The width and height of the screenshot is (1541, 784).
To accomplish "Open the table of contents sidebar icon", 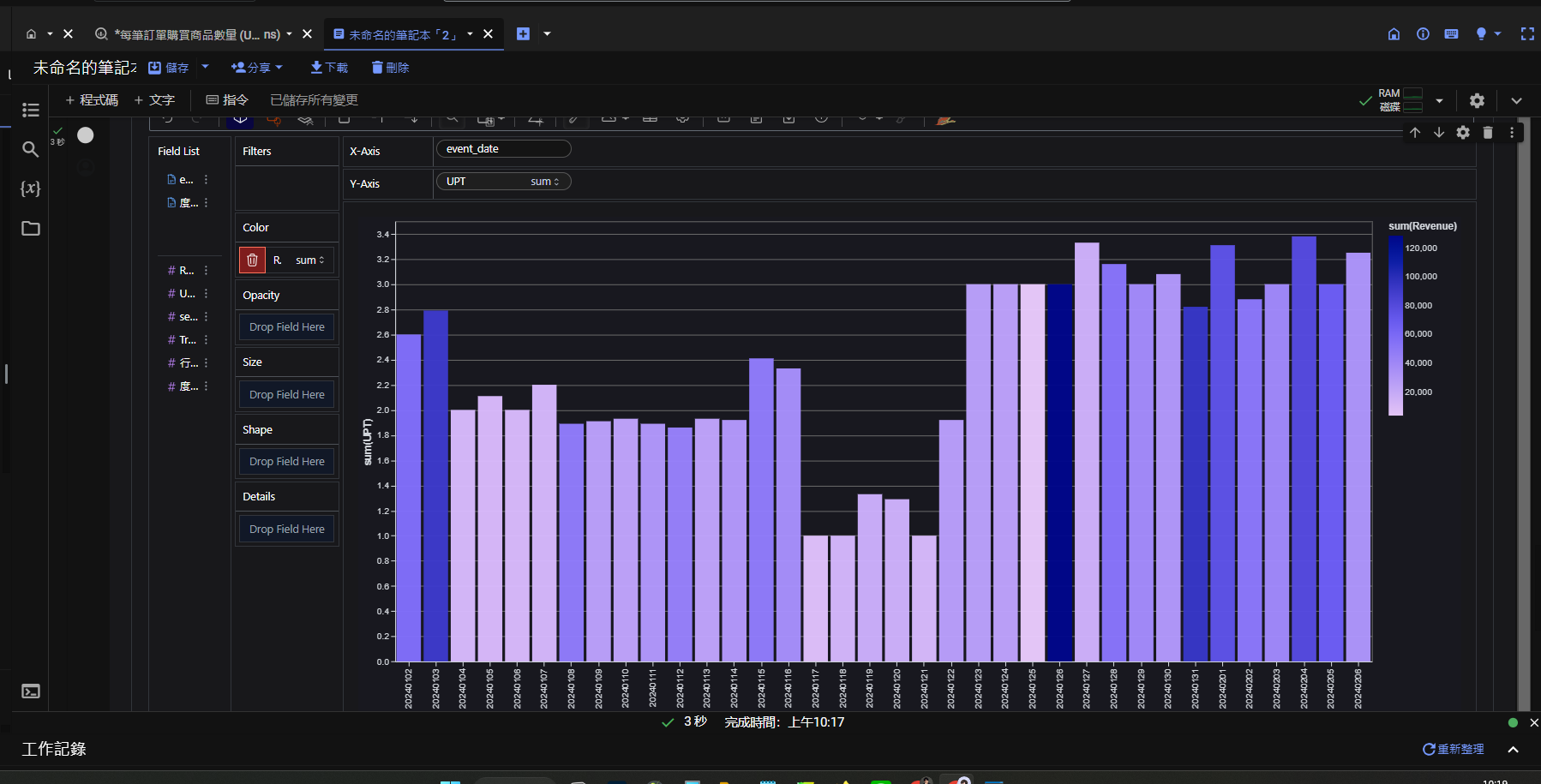I will [31, 110].
